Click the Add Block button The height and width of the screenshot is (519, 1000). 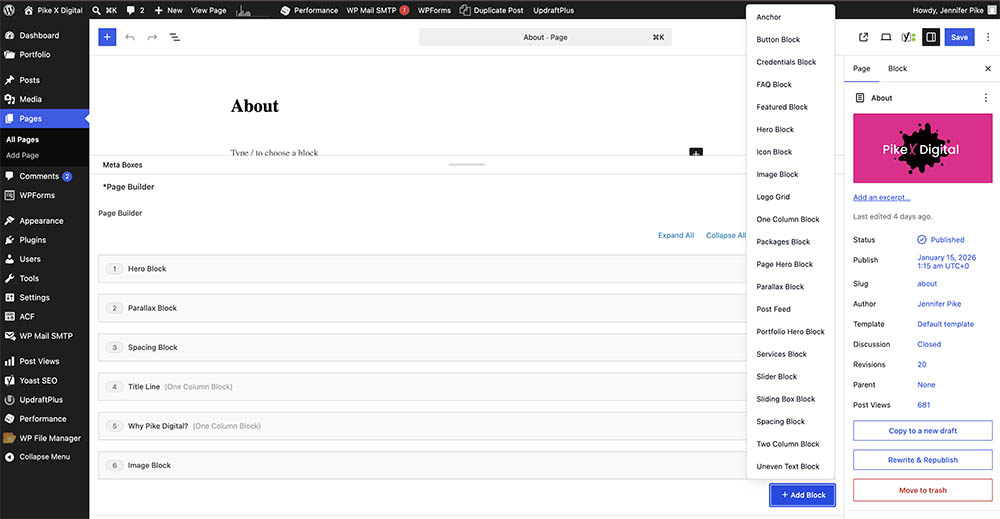[803, 495]
